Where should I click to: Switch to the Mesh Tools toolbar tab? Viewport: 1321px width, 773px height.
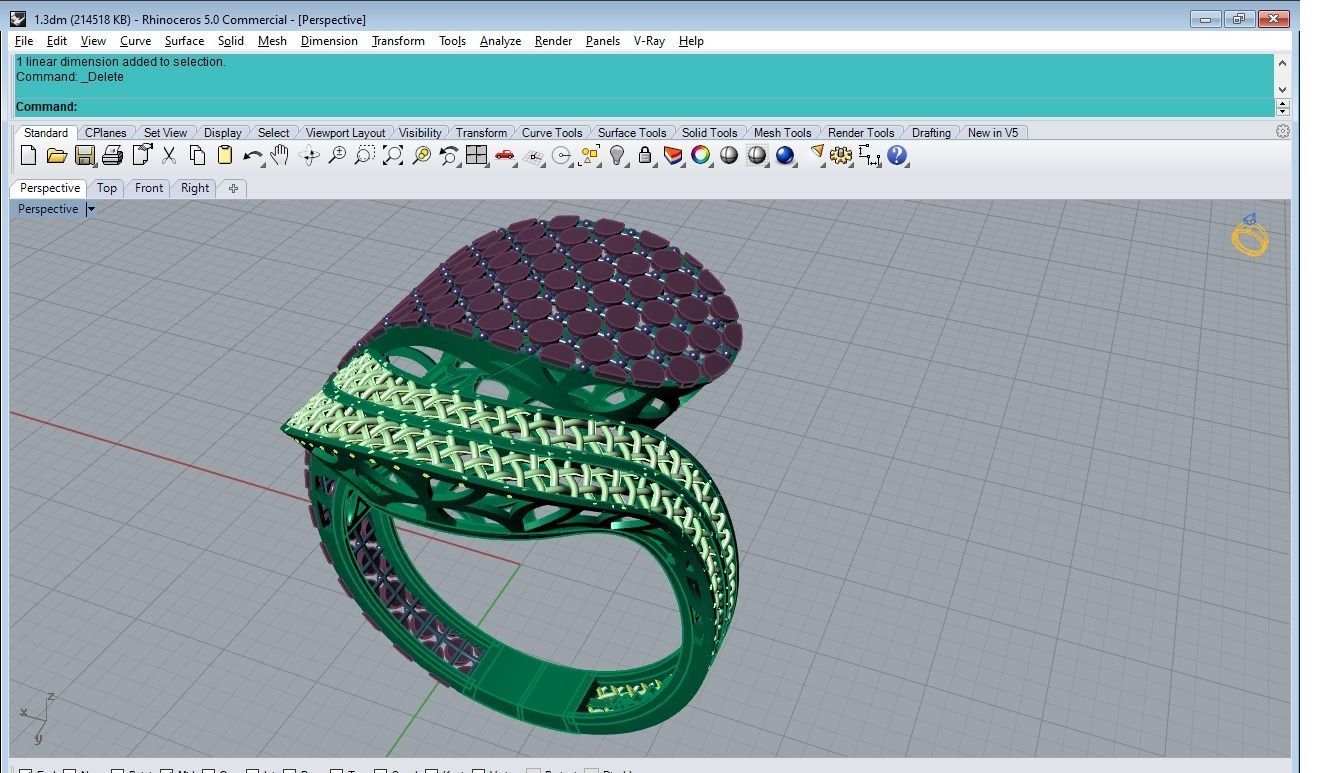tap(782, 132)
